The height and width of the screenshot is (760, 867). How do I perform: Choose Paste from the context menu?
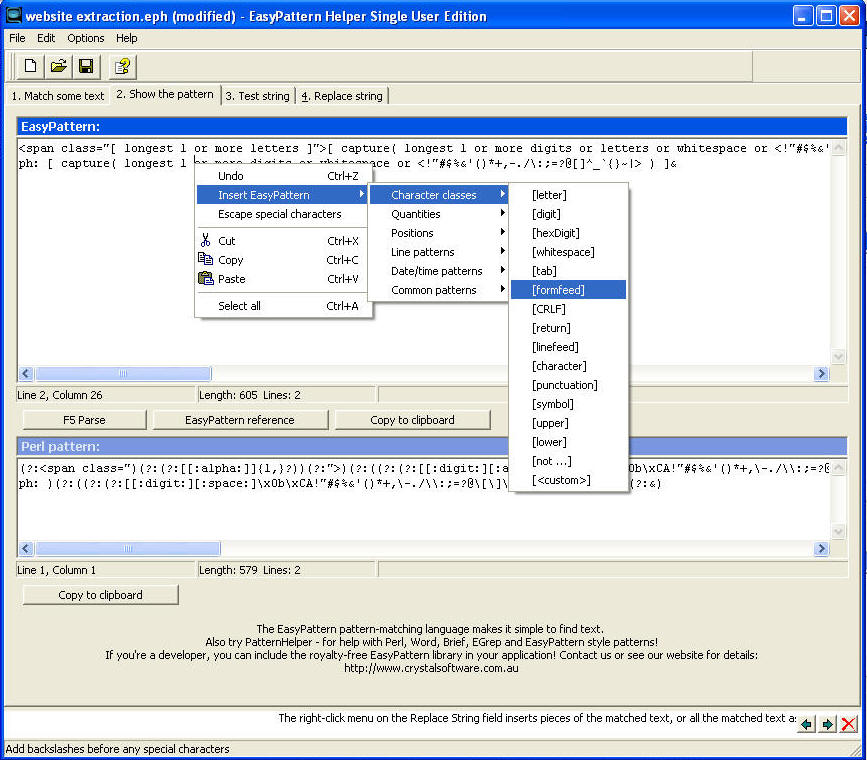[284, 279]
